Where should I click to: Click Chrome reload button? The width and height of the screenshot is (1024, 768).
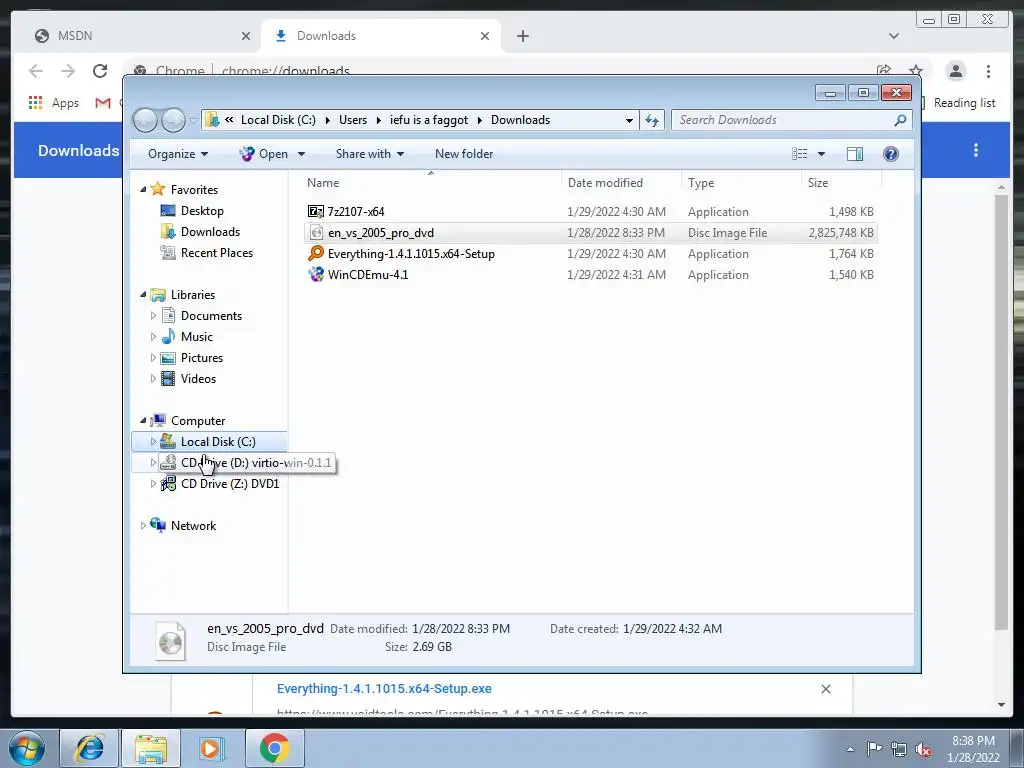100,71
